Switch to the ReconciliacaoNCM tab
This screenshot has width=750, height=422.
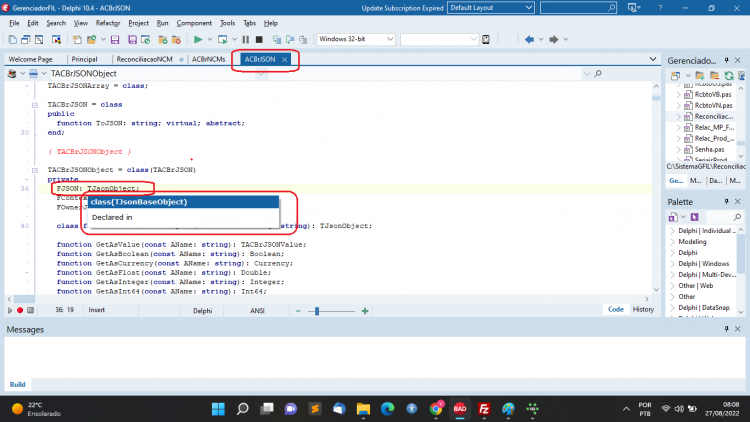[144, 59]
